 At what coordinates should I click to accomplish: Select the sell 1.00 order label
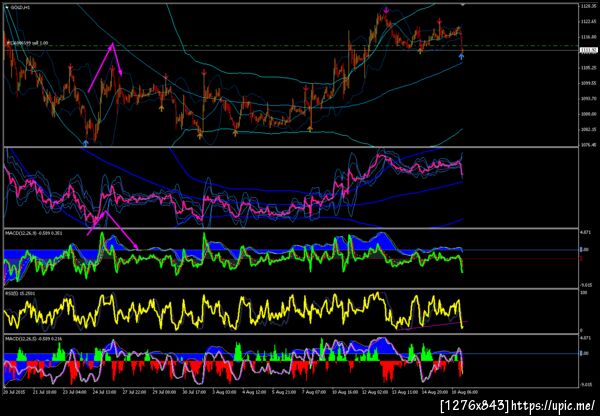(27, 43)
